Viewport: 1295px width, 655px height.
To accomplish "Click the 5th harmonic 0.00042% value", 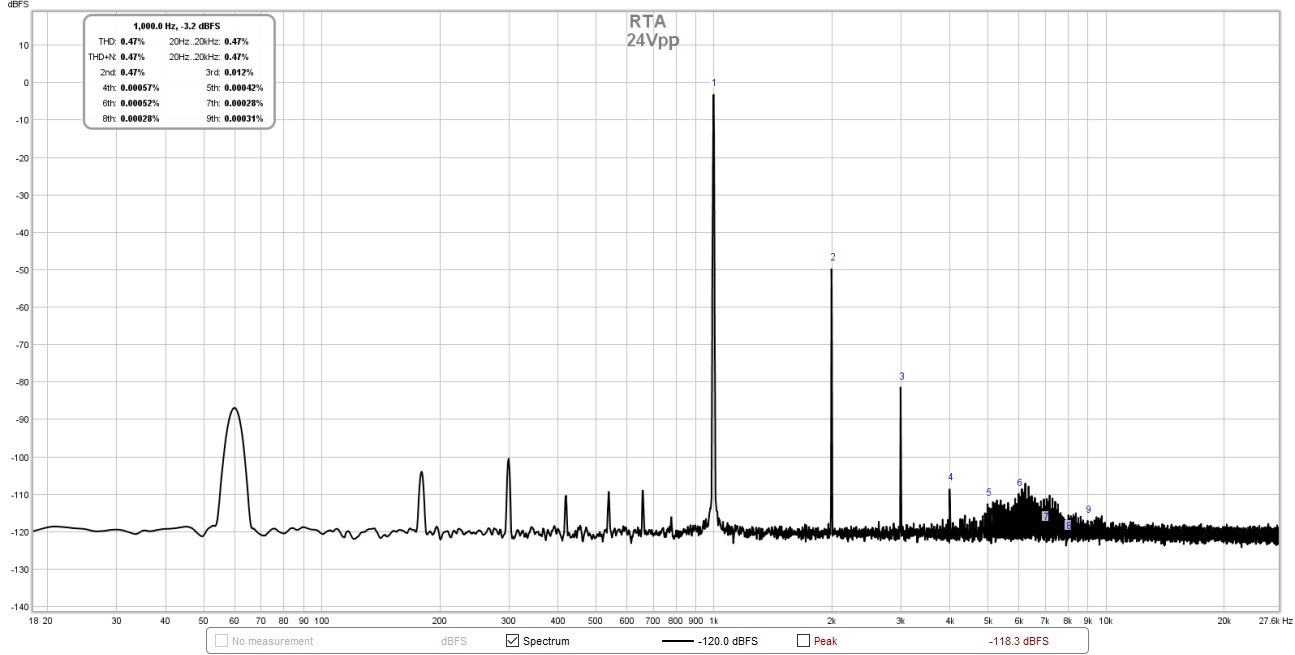I will tap(244, 88).
